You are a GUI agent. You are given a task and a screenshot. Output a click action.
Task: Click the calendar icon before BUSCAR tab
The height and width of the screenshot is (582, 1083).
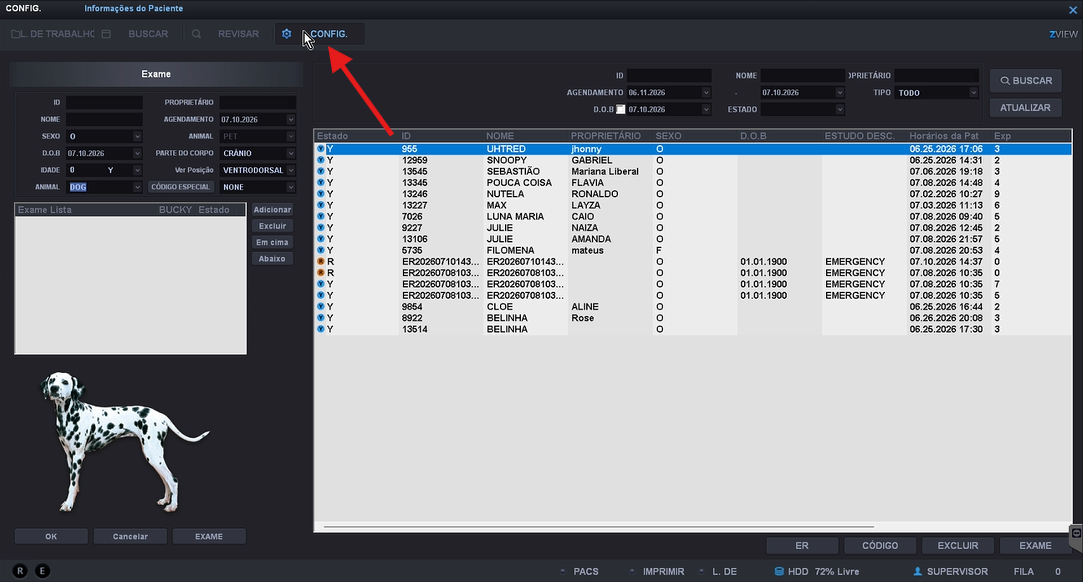click(x=106, y=34)
